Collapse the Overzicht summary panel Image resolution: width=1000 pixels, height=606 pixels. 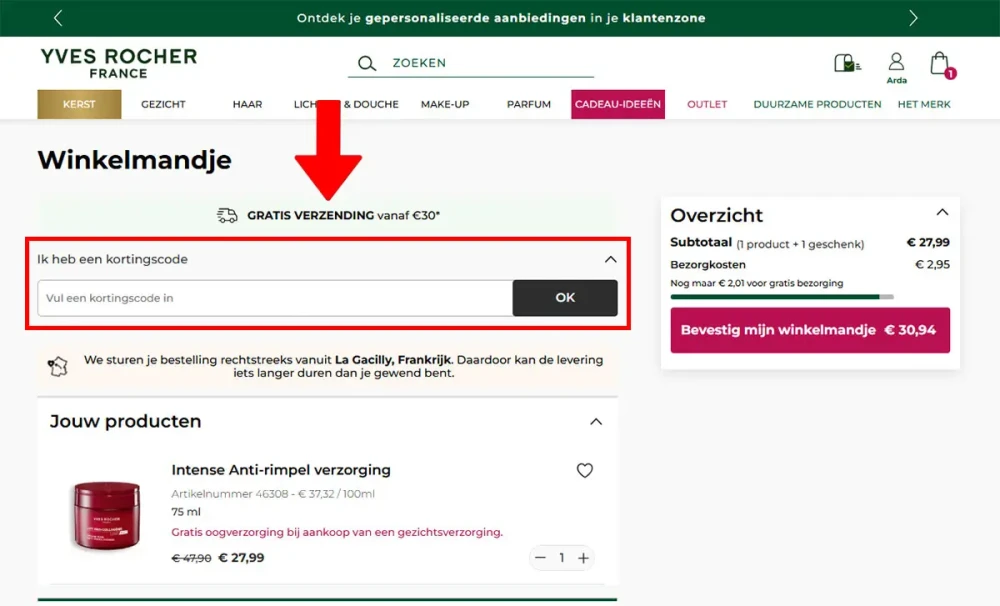coord(941,212)
